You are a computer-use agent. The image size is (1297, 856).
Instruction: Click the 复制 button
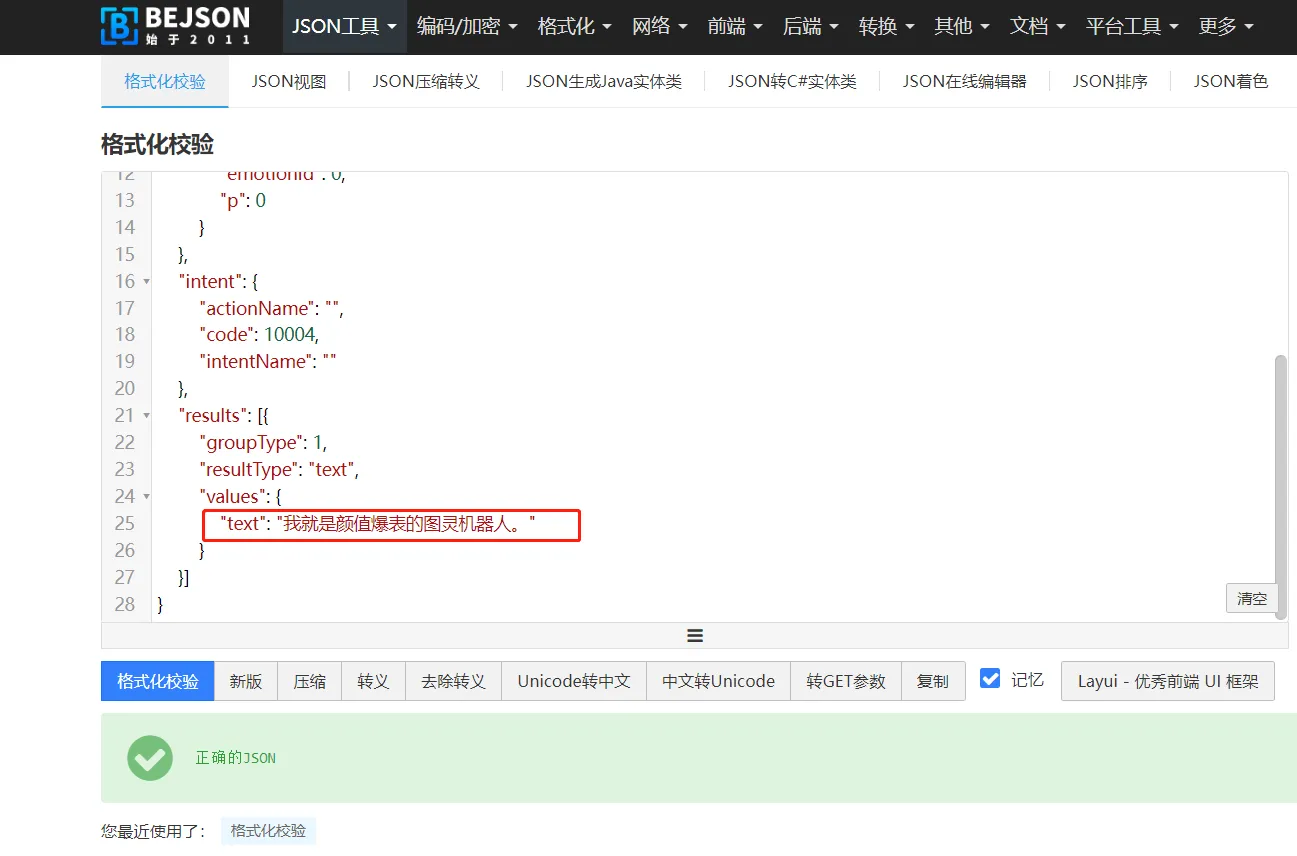pos(933,681)
